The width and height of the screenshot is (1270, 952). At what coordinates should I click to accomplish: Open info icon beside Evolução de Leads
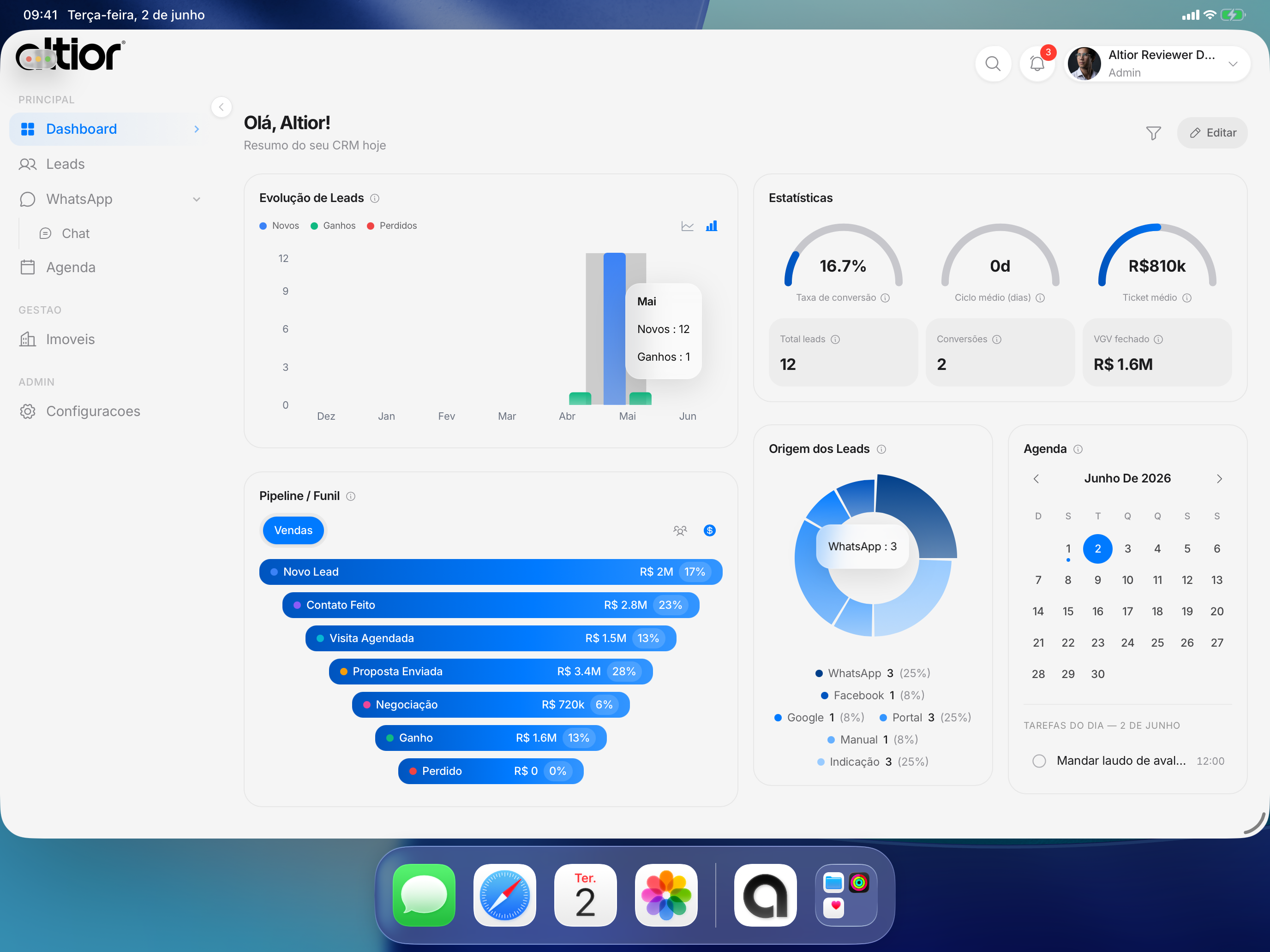tap(375, 198)
